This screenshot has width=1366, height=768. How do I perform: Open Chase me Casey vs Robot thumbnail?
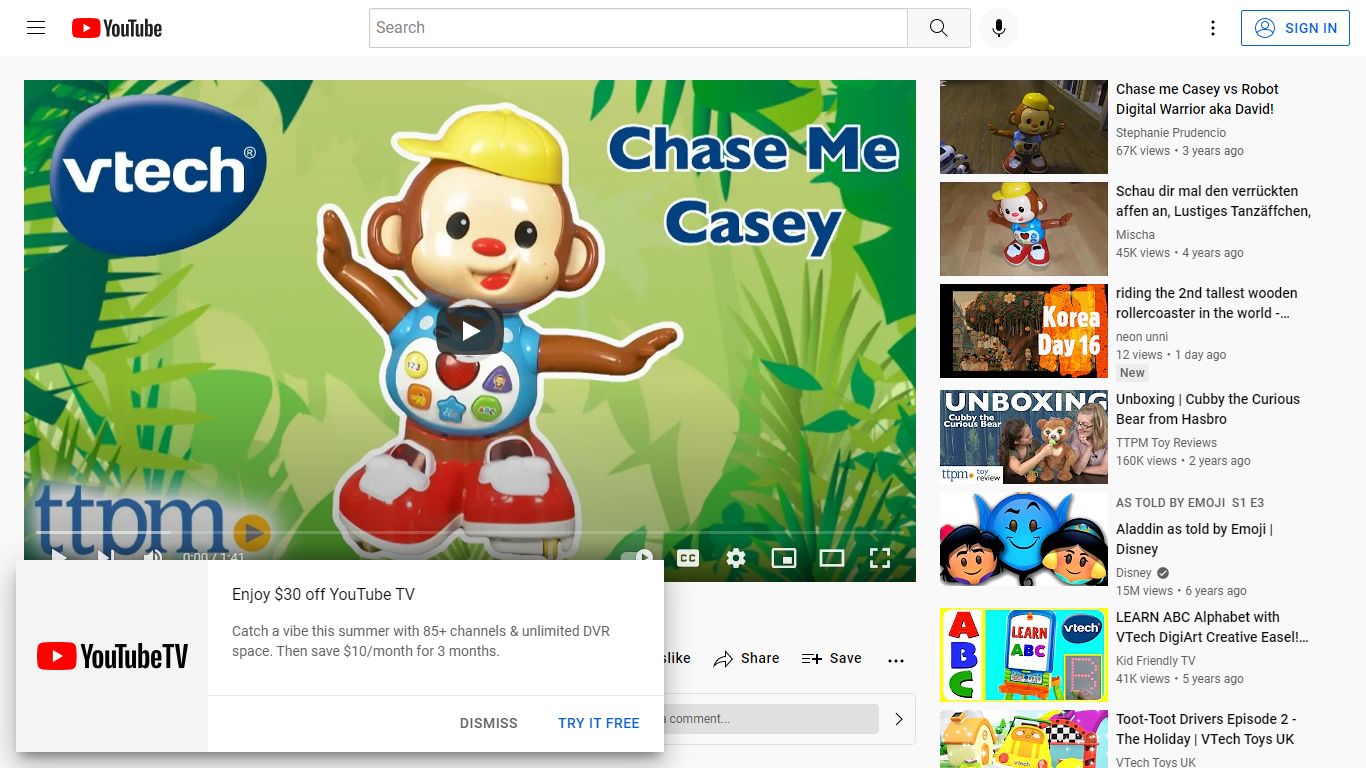[x=1024, y=127]
